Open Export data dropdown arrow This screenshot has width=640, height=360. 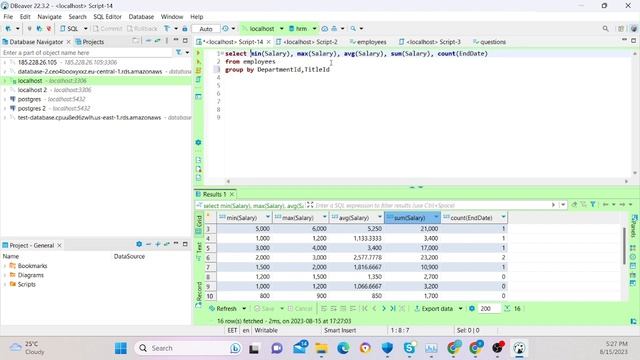pyautogui.click(x=460, y=309)
